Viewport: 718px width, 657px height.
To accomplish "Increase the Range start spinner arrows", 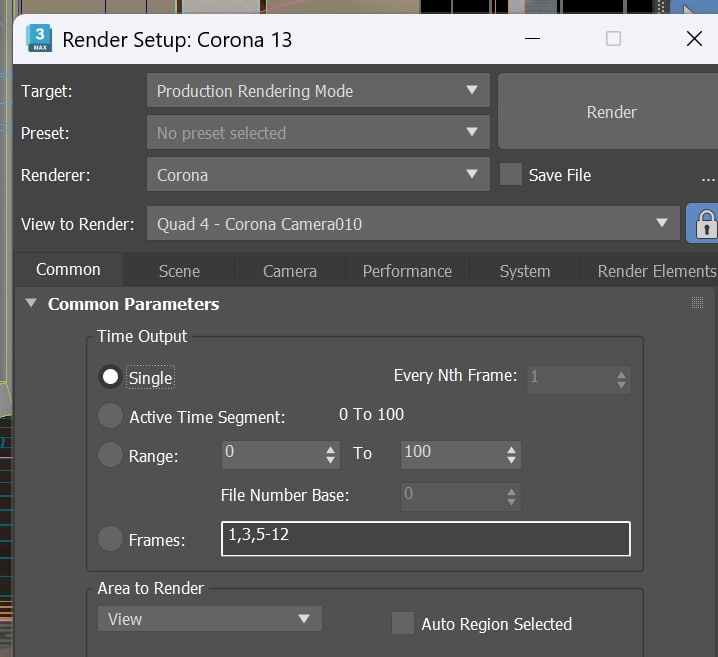I will (x=330, y=450).
